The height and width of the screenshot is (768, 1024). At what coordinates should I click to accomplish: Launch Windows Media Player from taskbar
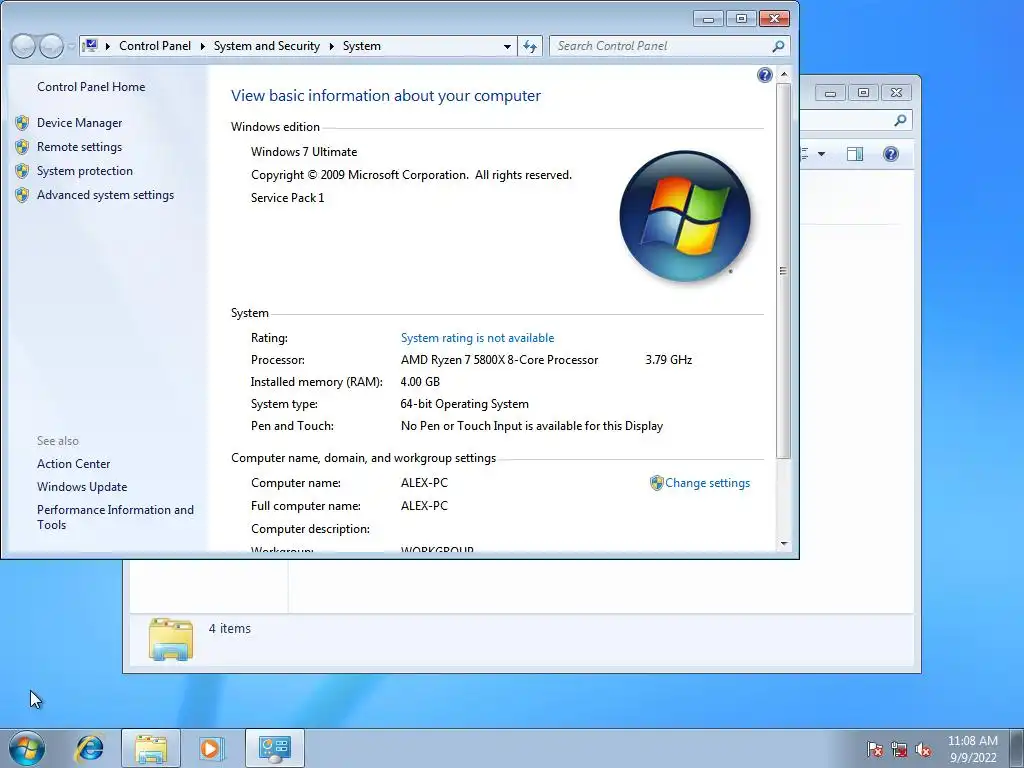211,748
